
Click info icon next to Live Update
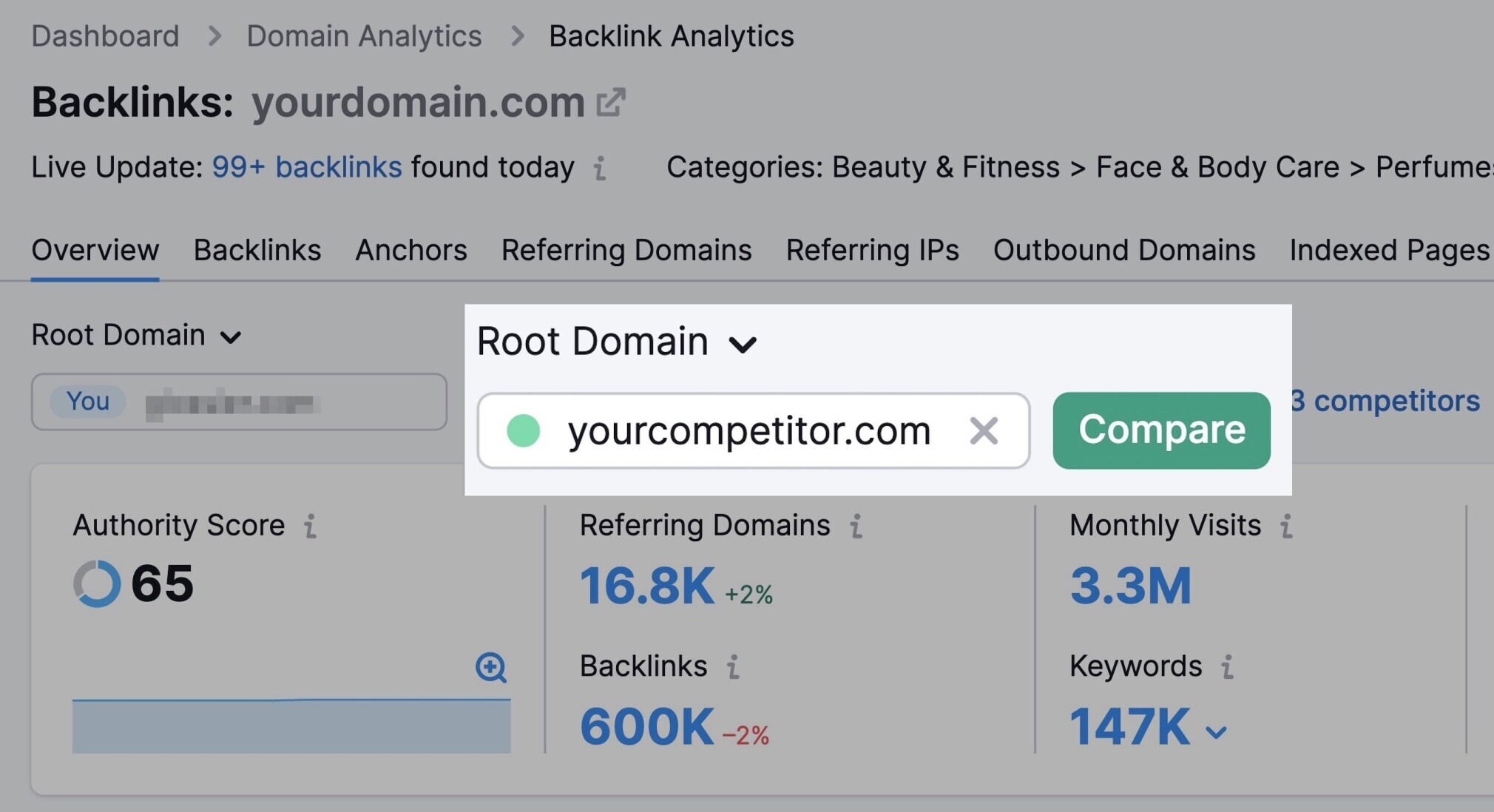click(x=600, y=169)
